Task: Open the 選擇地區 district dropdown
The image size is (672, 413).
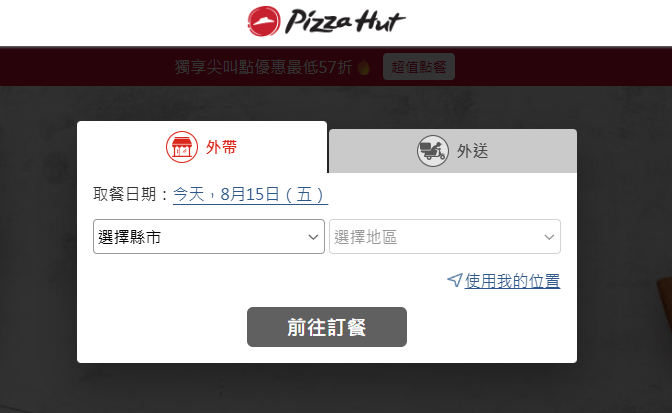Action: [x=445, y=236]
